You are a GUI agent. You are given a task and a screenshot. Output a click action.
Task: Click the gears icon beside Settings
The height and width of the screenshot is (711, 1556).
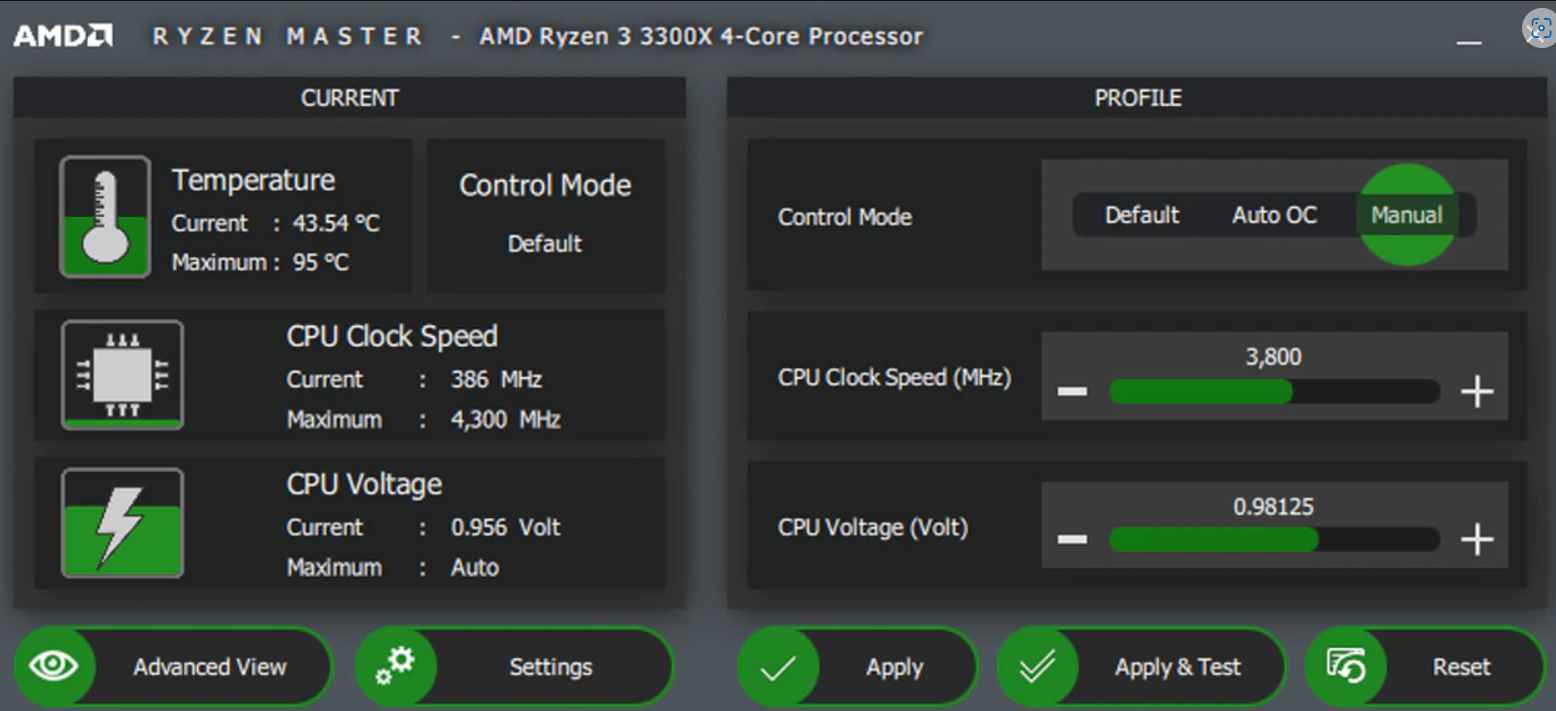coord(396,667)
